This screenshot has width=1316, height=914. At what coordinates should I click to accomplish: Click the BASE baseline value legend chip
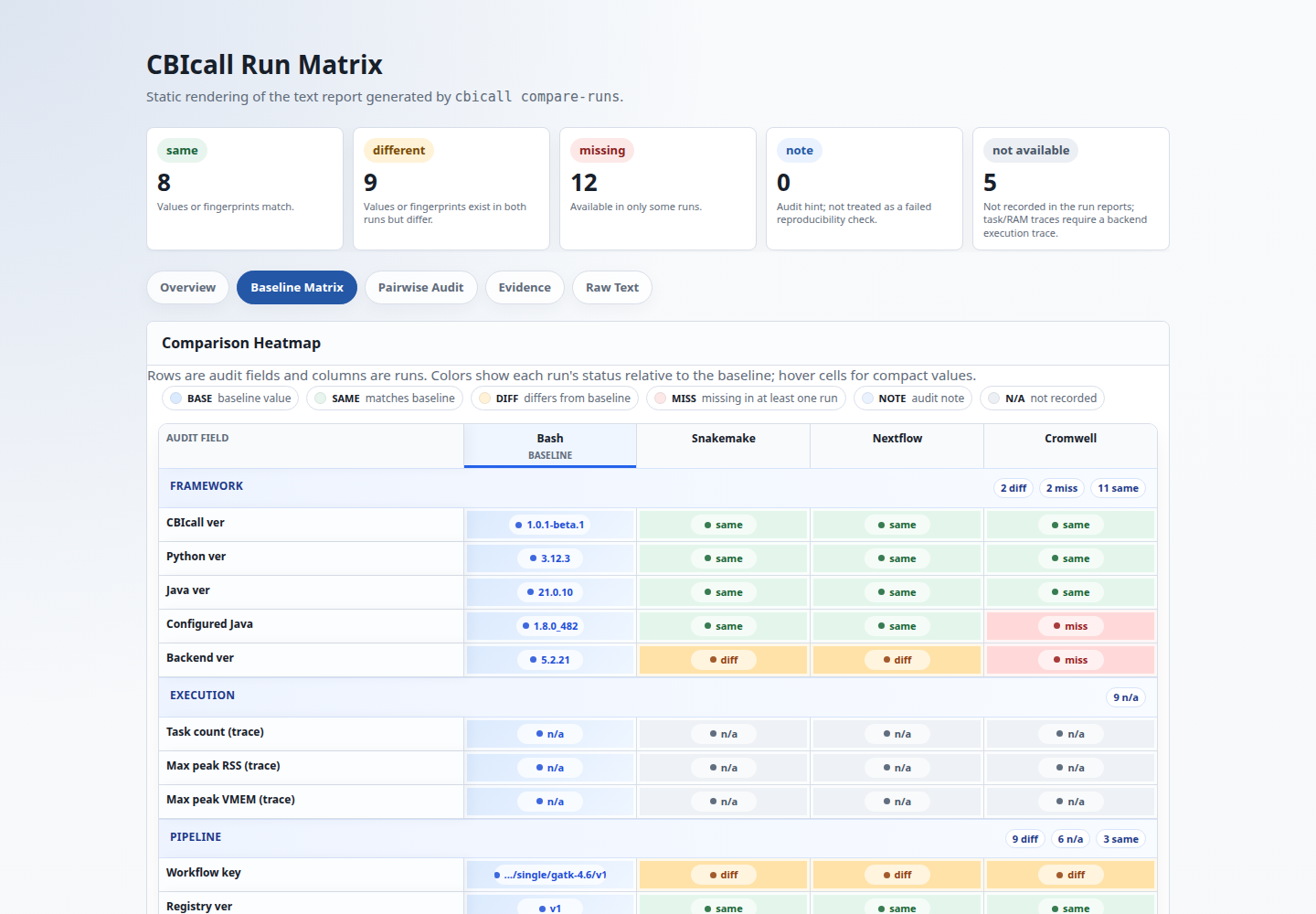tap(230, 399)
